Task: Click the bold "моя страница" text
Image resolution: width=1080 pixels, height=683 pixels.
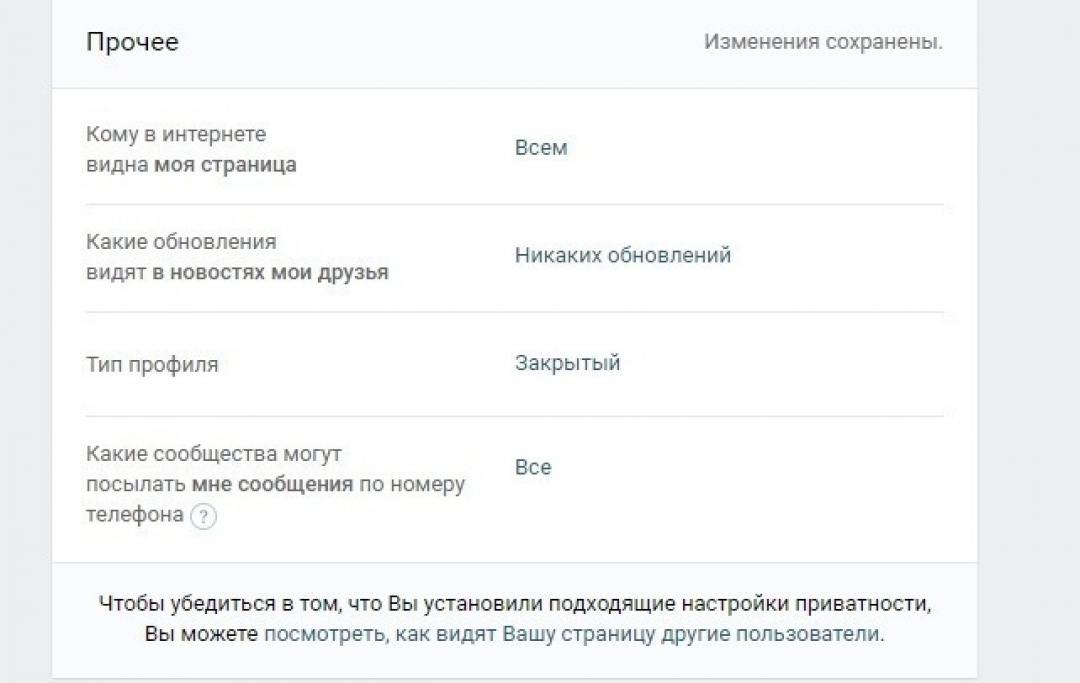Action: click(225, 165)
